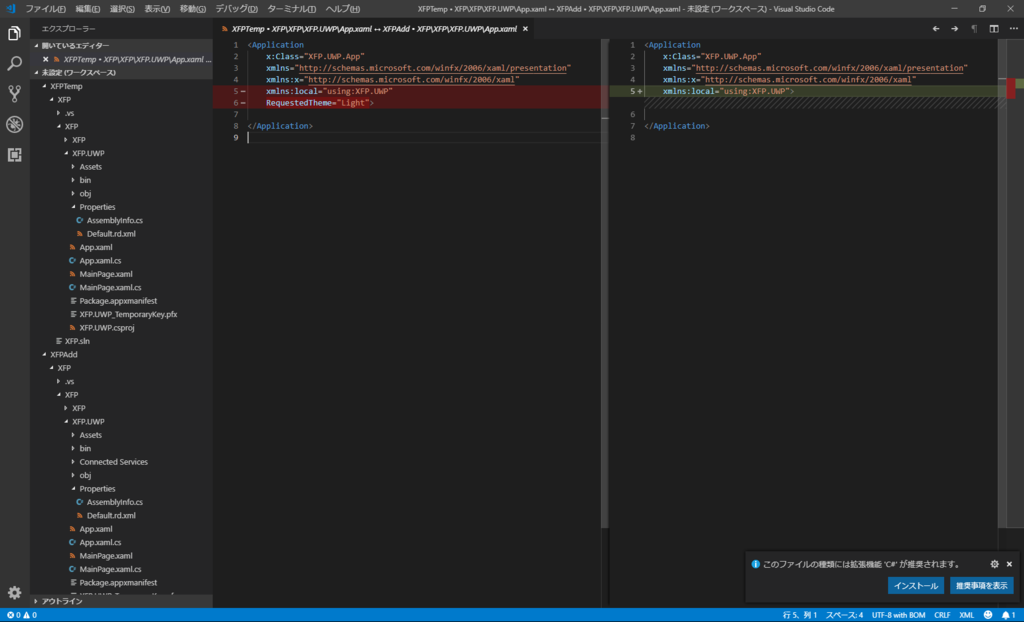This screenshot has height=622, width=1024.
Task: Open App.xaml under XFPTemp
Action: pyautogui.click(x=121, y=247)
